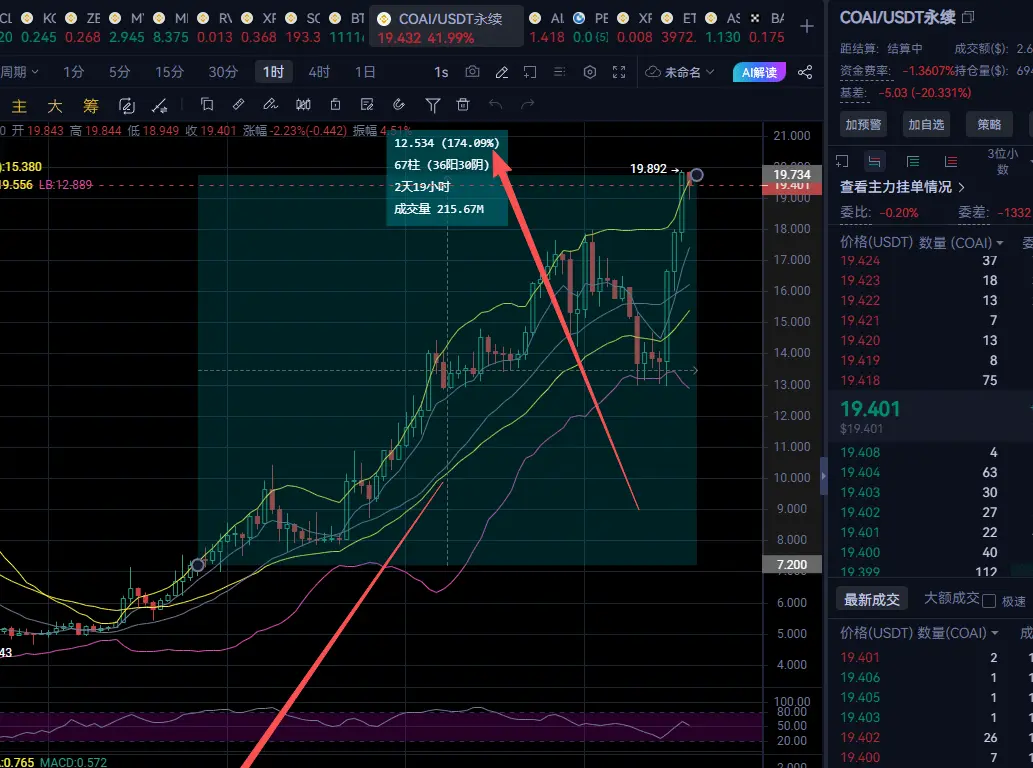This screenshot has width=1033, height=768.
Task: Select the 1s timeframe
Action: click(441, 72)
